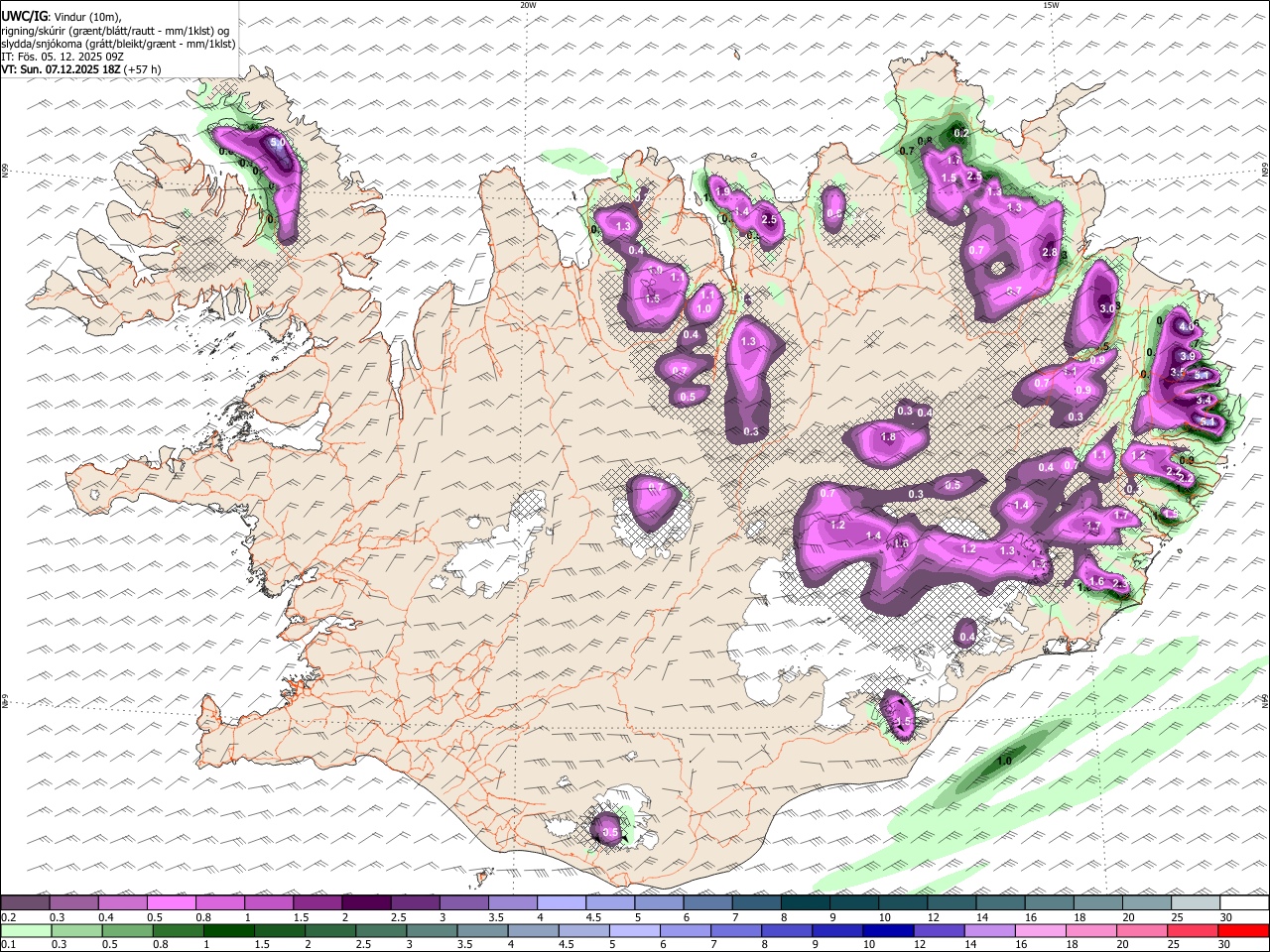The width and height of the screenshot is (1270, 952).
Task: Click the light gray 25–30 snow swatch
Action: point(1197,902)
